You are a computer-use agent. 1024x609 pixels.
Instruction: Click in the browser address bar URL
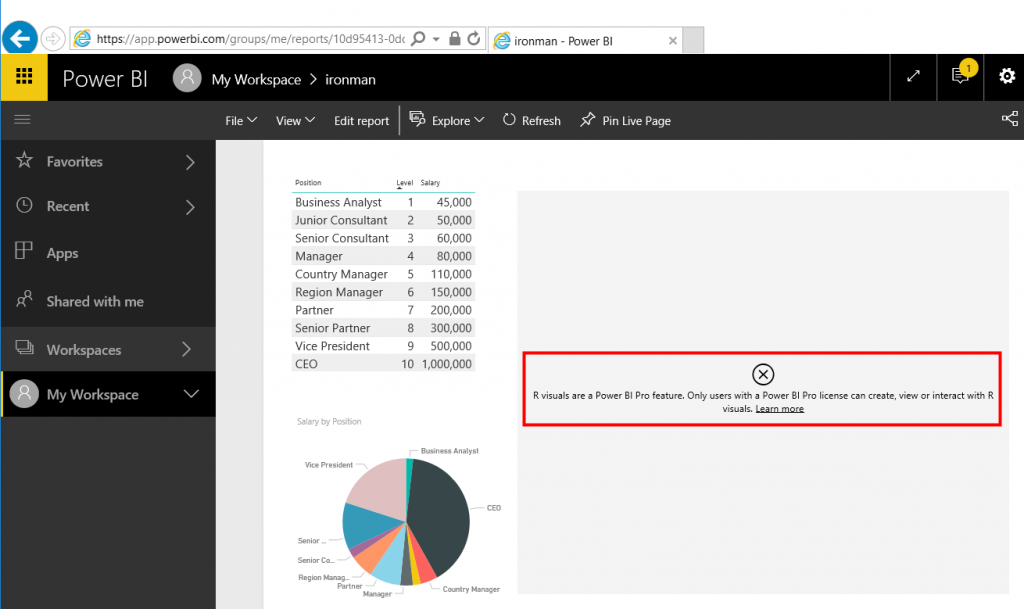(250, 39)
